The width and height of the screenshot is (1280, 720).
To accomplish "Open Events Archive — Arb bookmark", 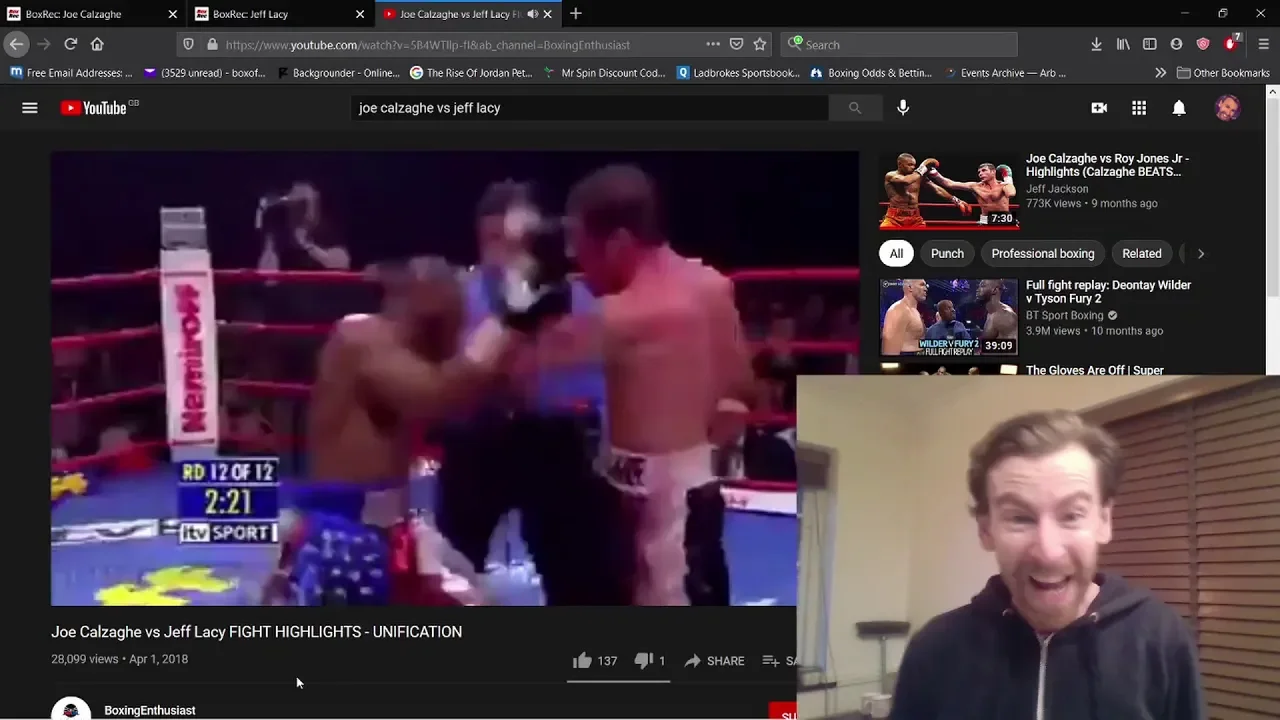I will click(1004, 73).
